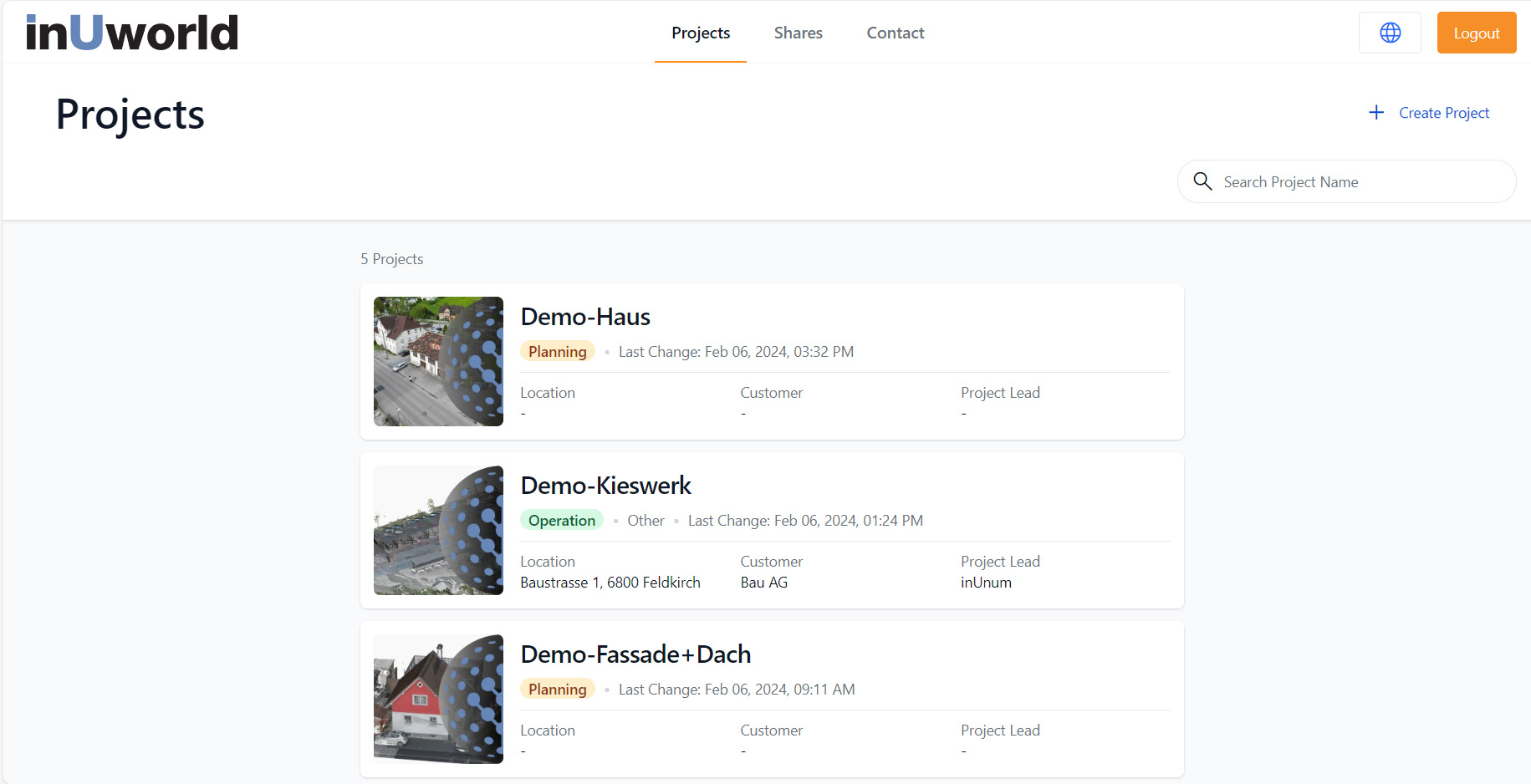This screenshot has height=784, width=1531.
Task: Click the plus icon beside Create Project
Action: [x=1376, y=113]
